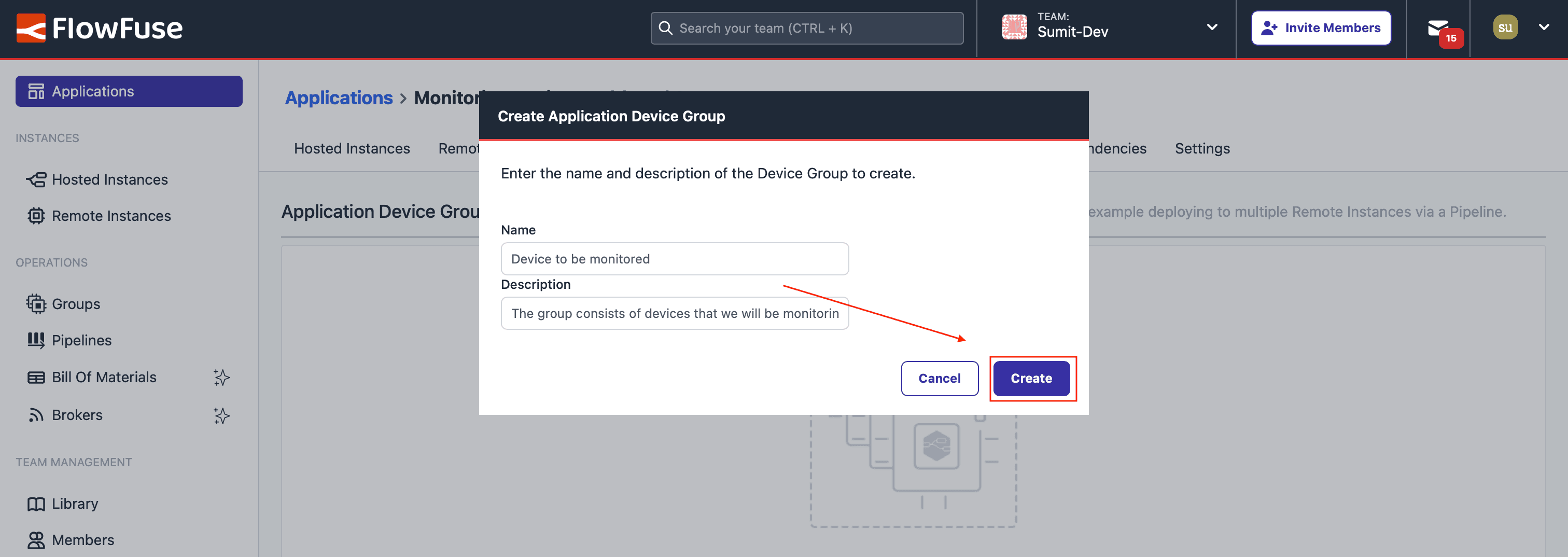The image size is (1568, 557).
Task: Collapse the Applications breadcrumb menu
Action: click(x=339, y=98)
